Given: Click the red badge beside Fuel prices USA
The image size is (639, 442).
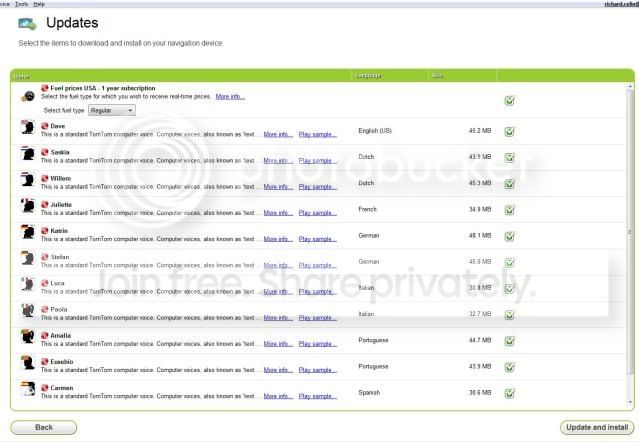Looking at the screenshot, I should [45, 88].
